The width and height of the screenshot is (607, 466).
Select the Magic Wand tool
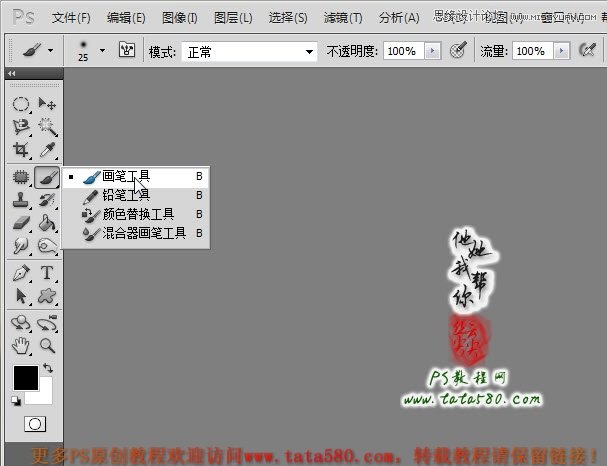click(x=47, y=127)
